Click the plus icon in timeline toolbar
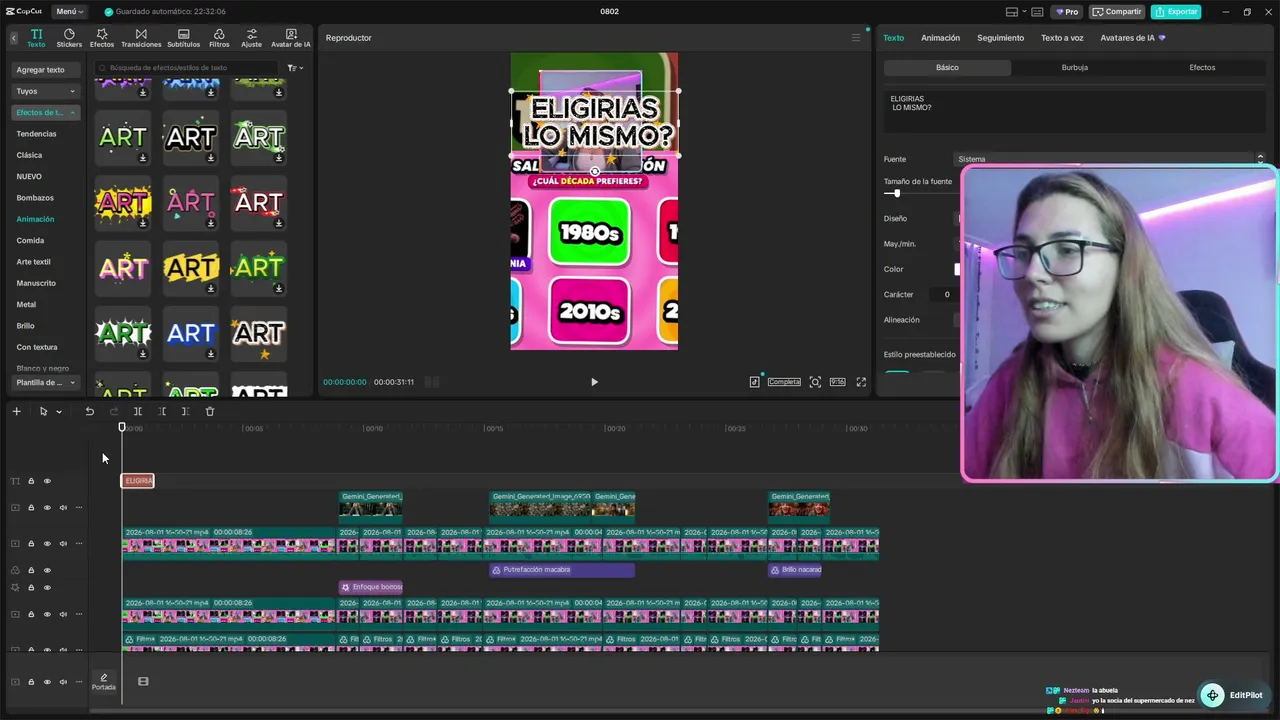 tap(16, 411)
